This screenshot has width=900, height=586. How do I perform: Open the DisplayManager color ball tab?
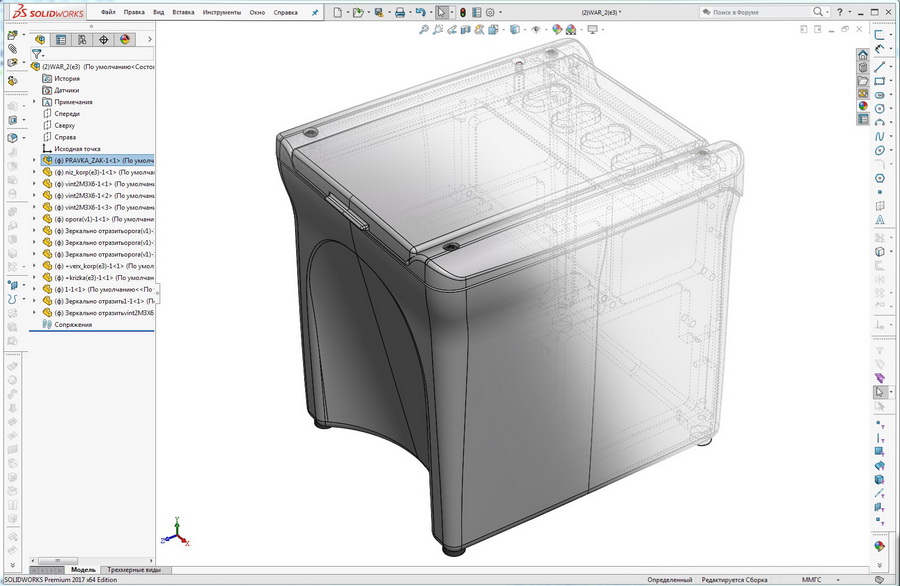125,39
